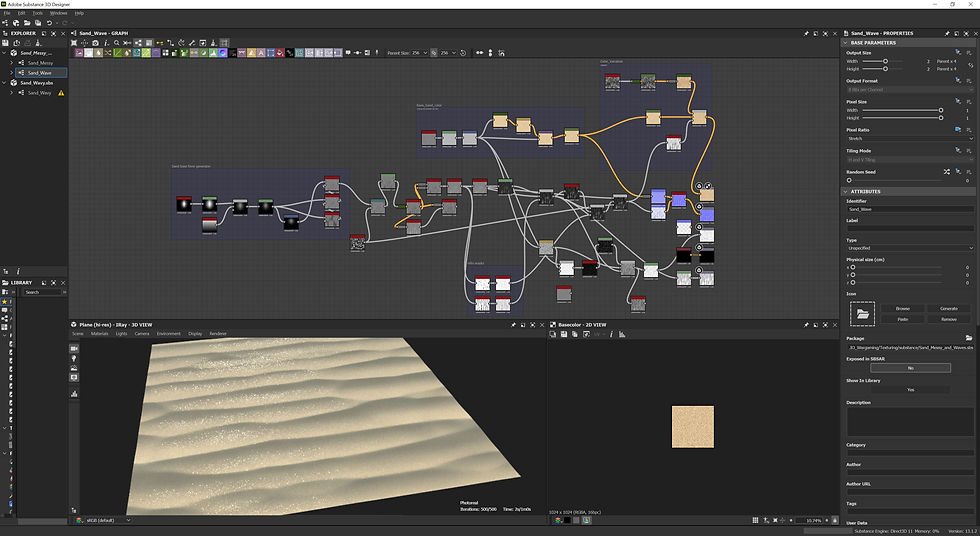Click the Basecolor texture thumbnail in 2D View
The image size is (980, 536).
692,427
